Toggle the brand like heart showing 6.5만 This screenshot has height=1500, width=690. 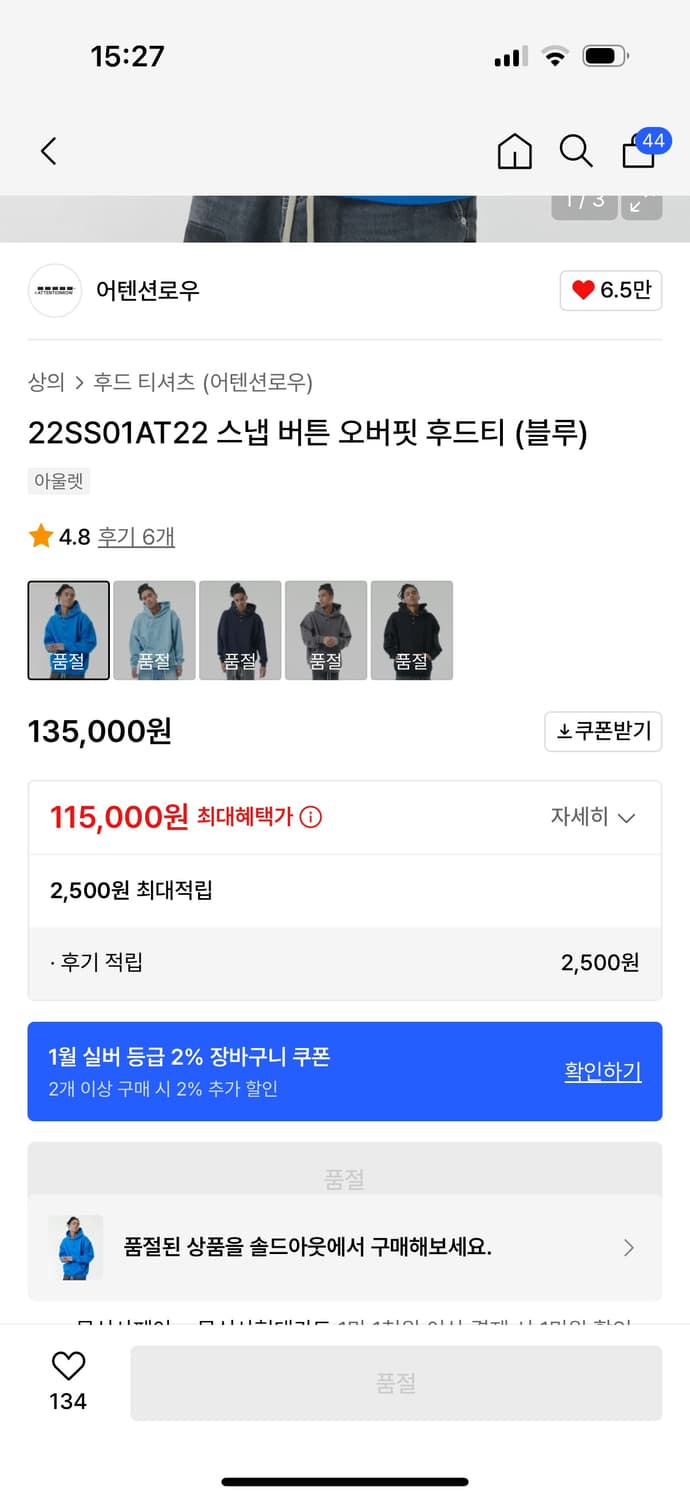pyautogui.click(x=610, y=291)
